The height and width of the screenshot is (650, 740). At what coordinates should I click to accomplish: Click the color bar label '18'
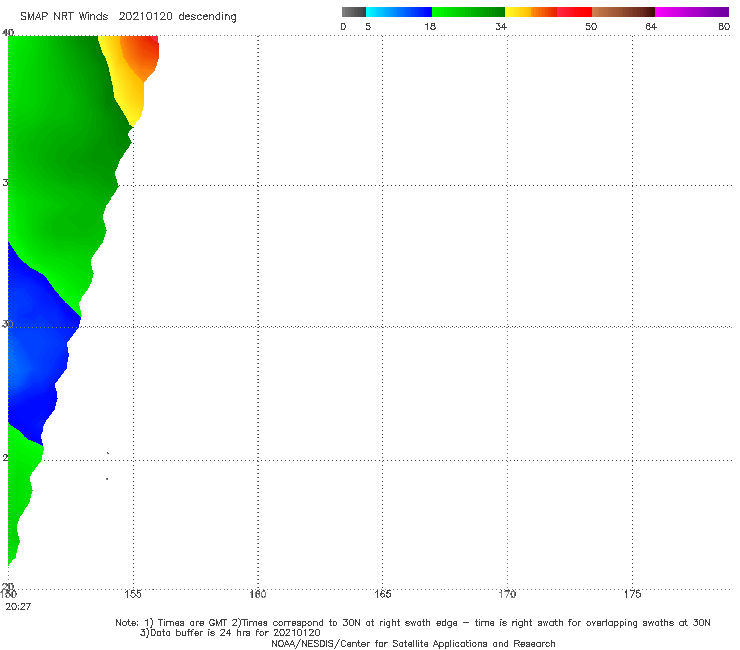point(430,26)
